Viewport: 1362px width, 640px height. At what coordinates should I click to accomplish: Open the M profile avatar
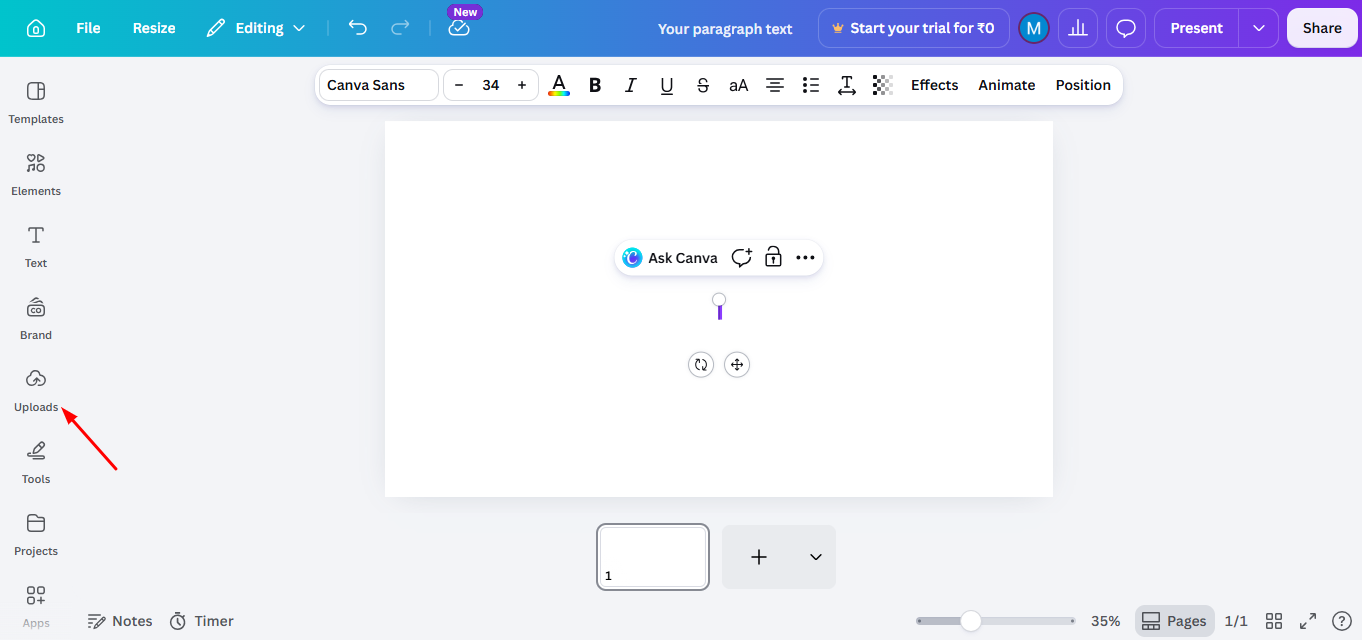point(1033,28)
